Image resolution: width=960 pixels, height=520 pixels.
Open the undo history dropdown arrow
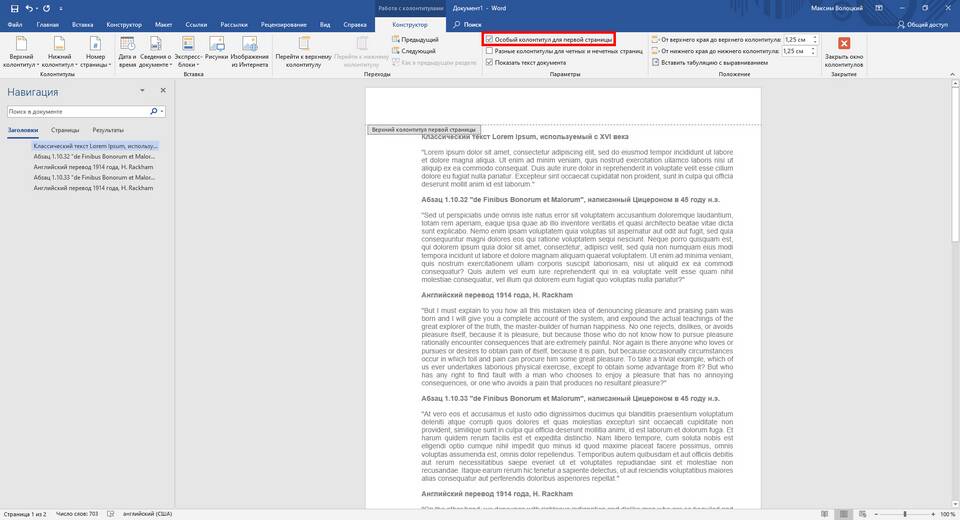(x=37, y=9)
